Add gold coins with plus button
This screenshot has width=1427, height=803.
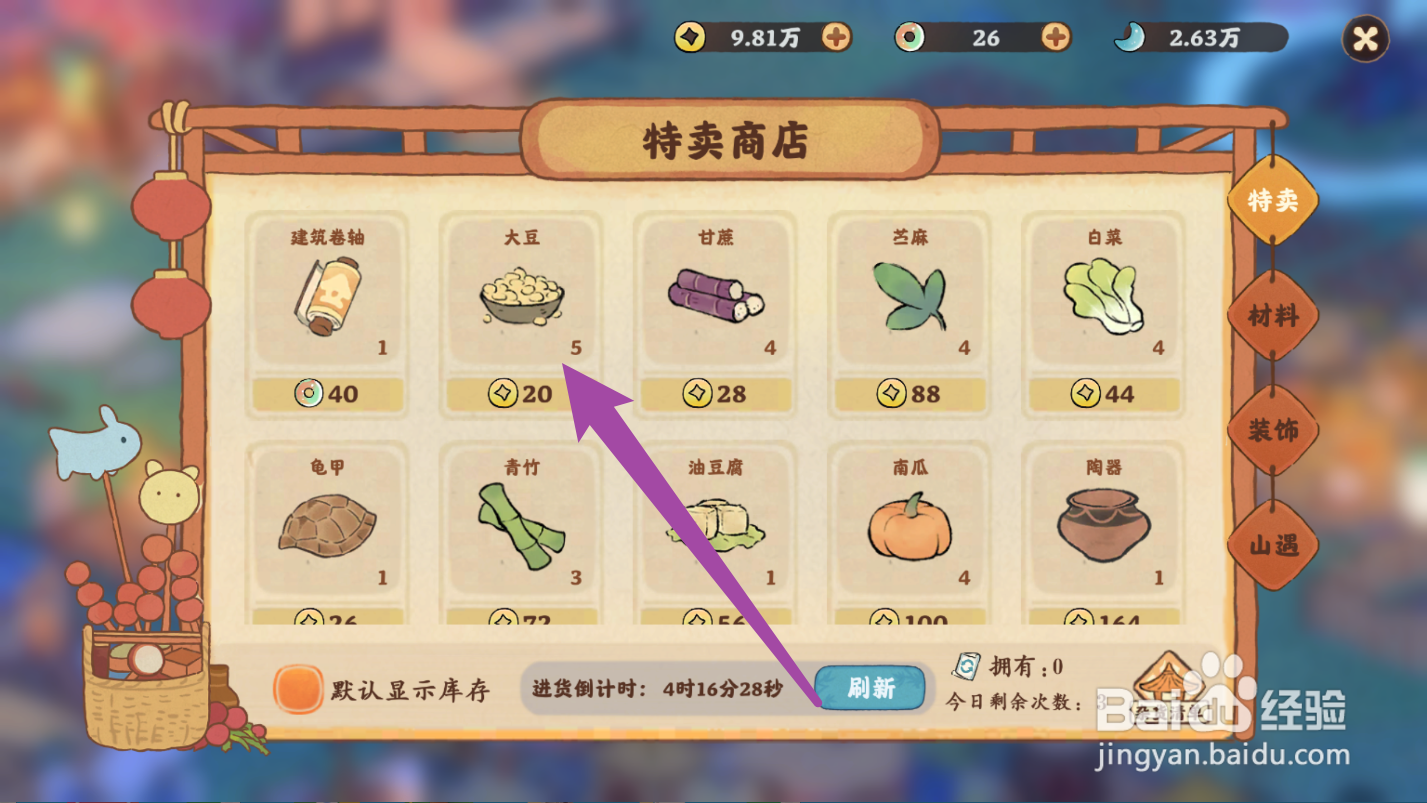click(837, 38)
